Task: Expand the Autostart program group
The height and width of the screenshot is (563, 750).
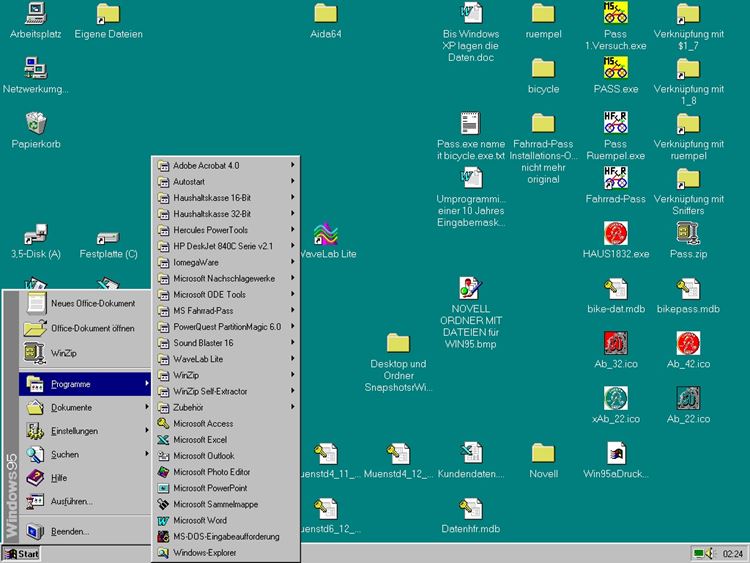Action: coord(226,182)
